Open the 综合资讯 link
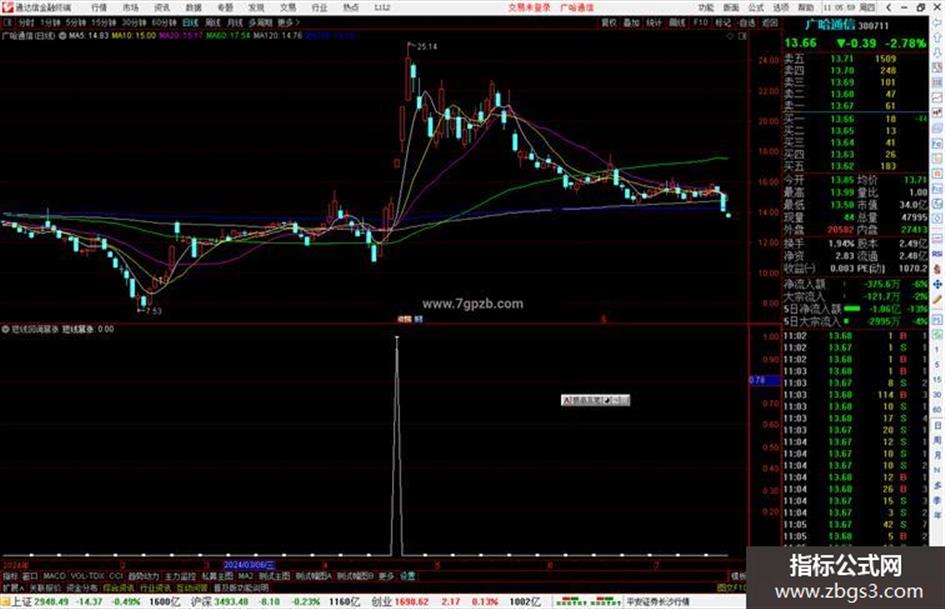This screenshot has height=609, width=945. [x=119, y=587]
